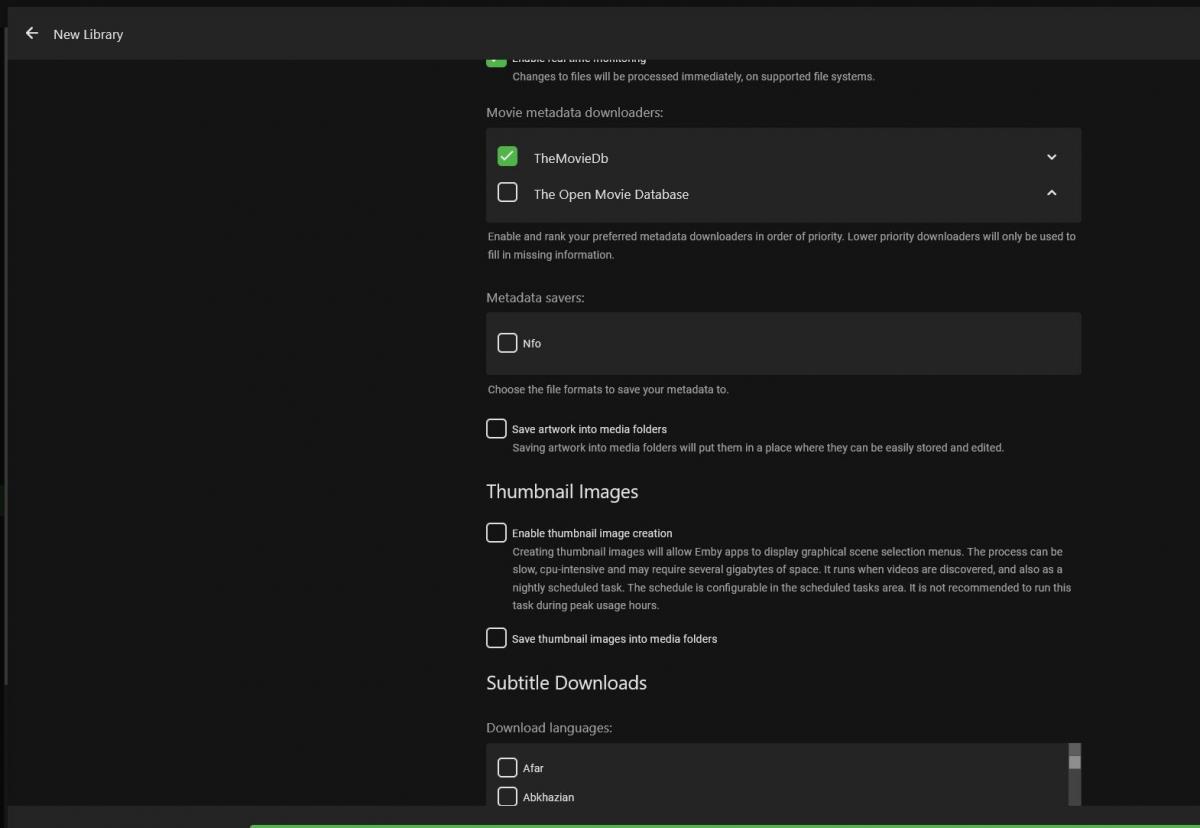This screenshot has height=828, width=1200.
Task: Check Save thumbnail images into media folders
Action: (496, 638)
